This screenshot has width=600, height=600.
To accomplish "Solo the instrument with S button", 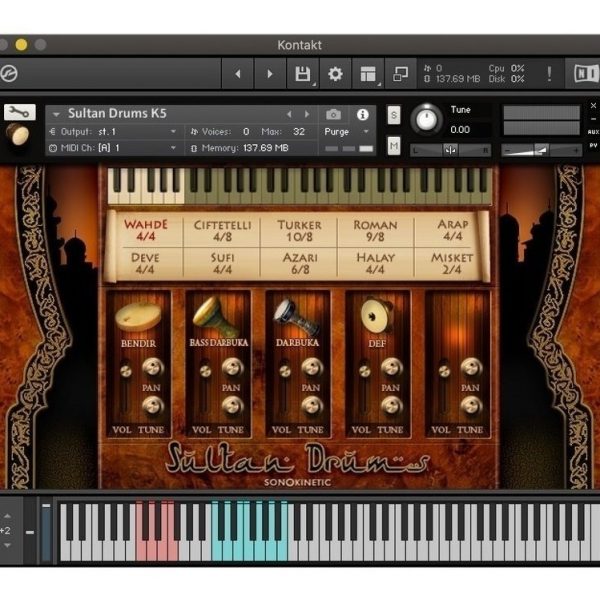I will 394,115.
